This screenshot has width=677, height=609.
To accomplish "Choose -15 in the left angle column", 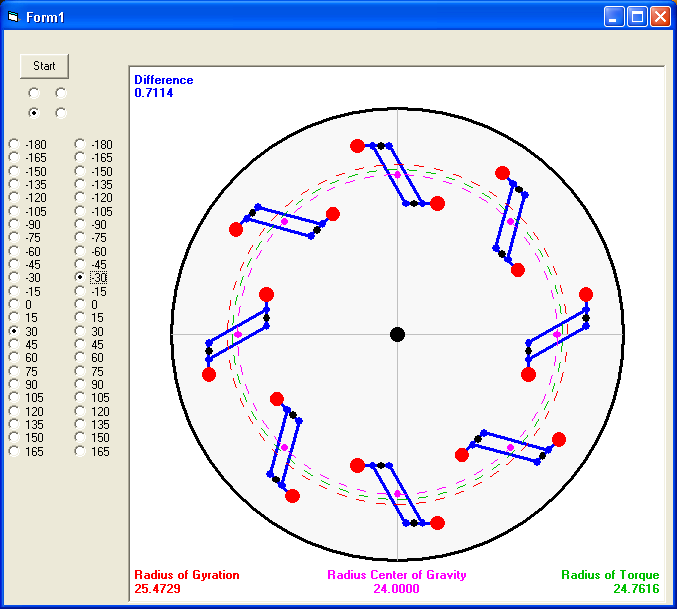I will 25,291.
